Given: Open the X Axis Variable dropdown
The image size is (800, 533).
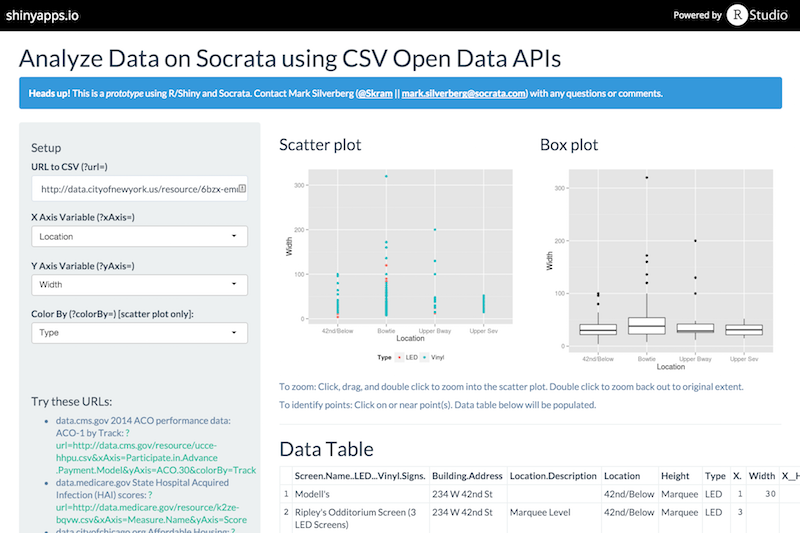Looking at the screenshot, I should [139, 237].
